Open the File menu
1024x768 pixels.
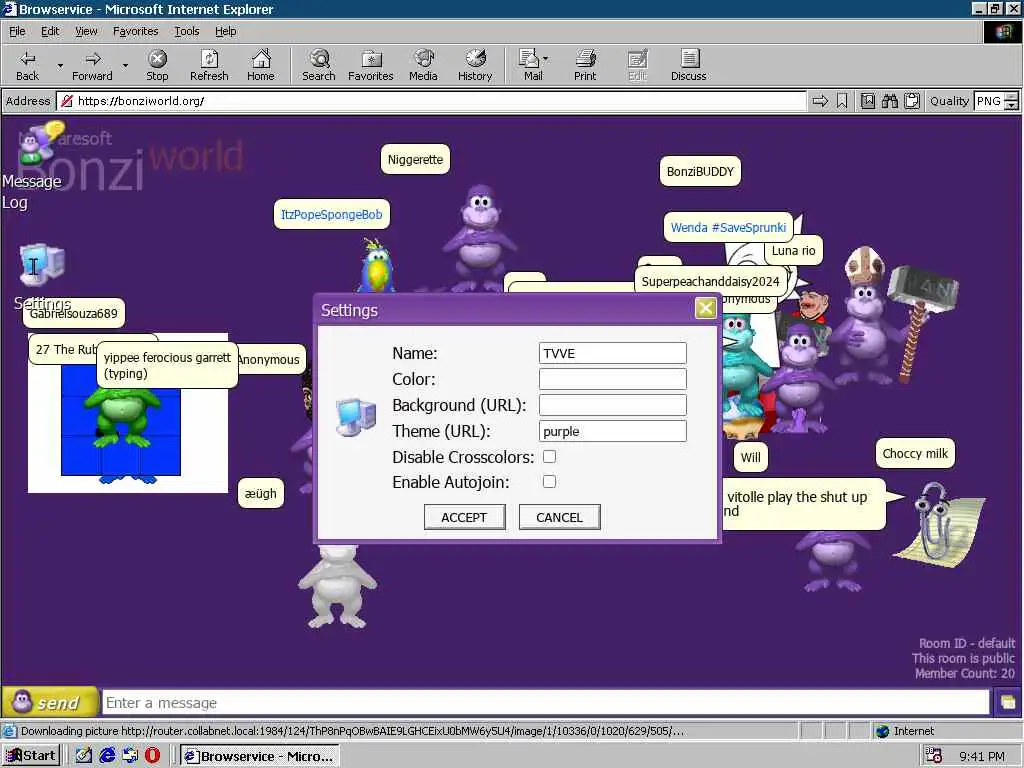18,31
